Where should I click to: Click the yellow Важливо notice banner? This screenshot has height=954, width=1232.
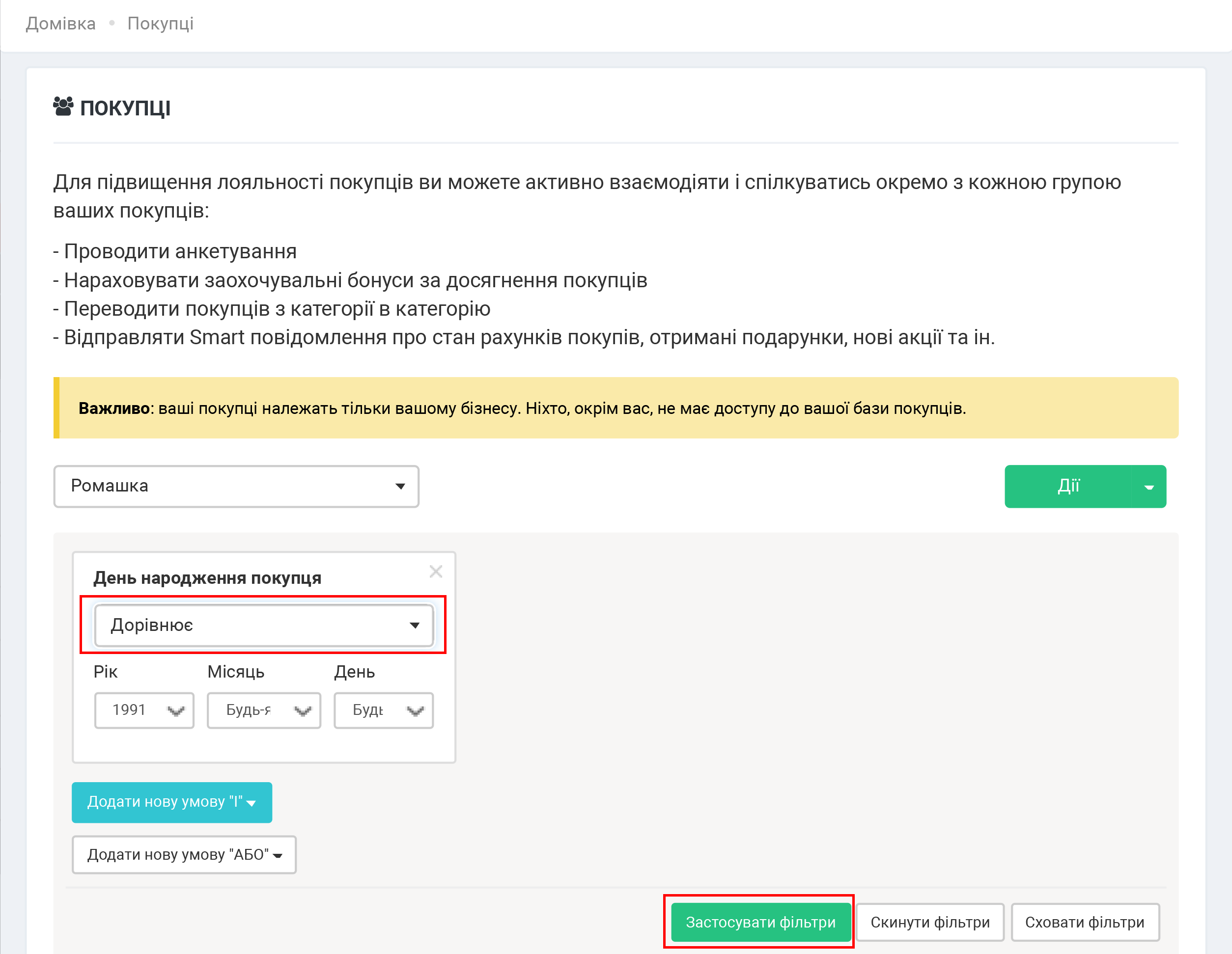point(615,408)
